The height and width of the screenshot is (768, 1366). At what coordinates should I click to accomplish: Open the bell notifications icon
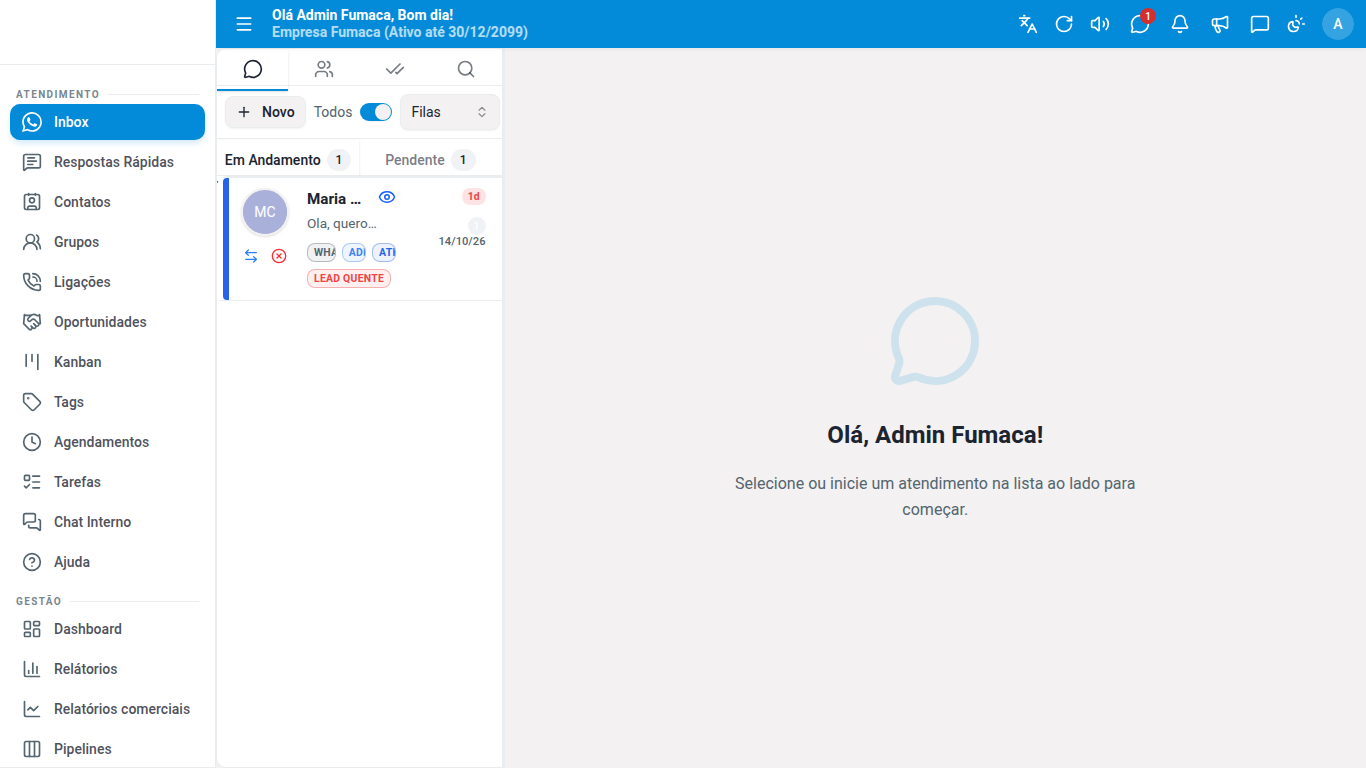tap(1180, 24)
